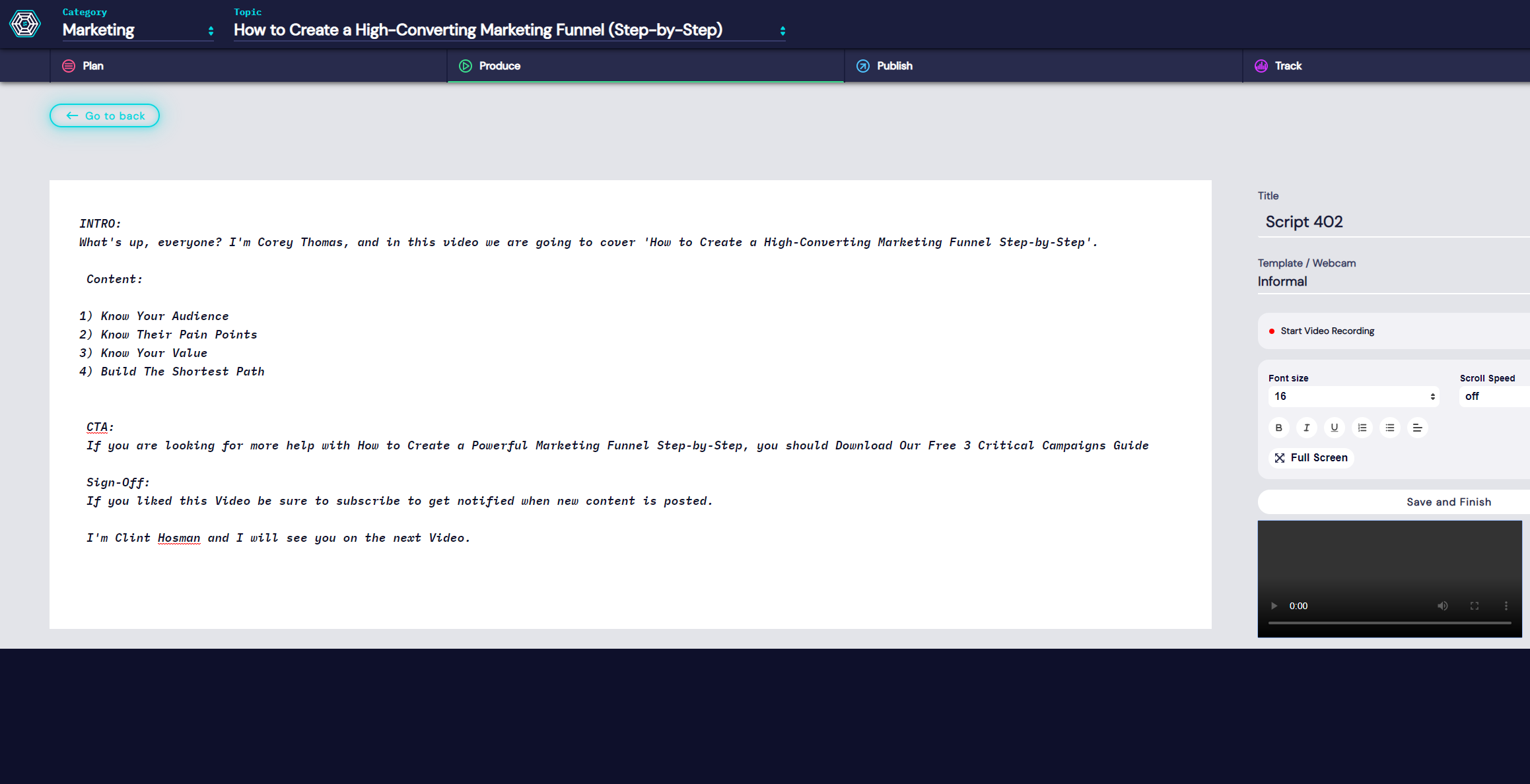Click the 'CTA:' heading in script
Viewport: 1530px width, 784px height.
coord(100,427)
